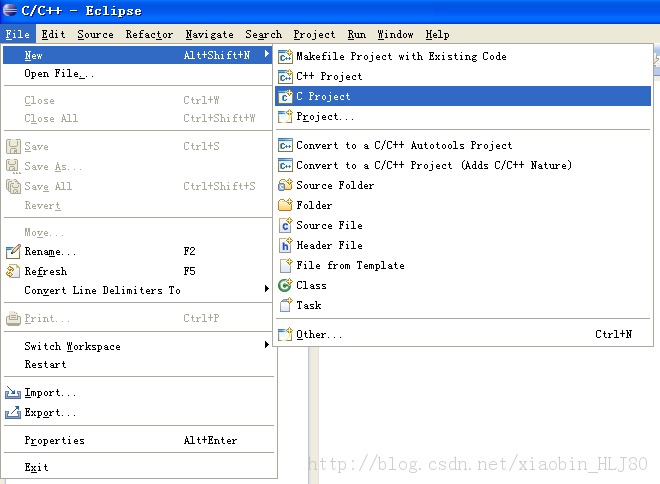Click the Source Folder icon
Image resolution: width=660 pixels, height=484 pixels.
[x=285, y=185]
